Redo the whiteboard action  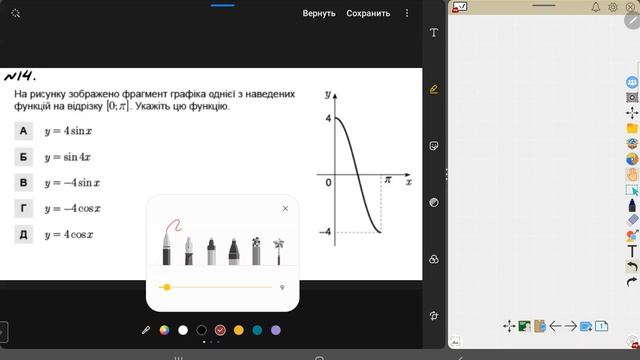click(632, 282)
